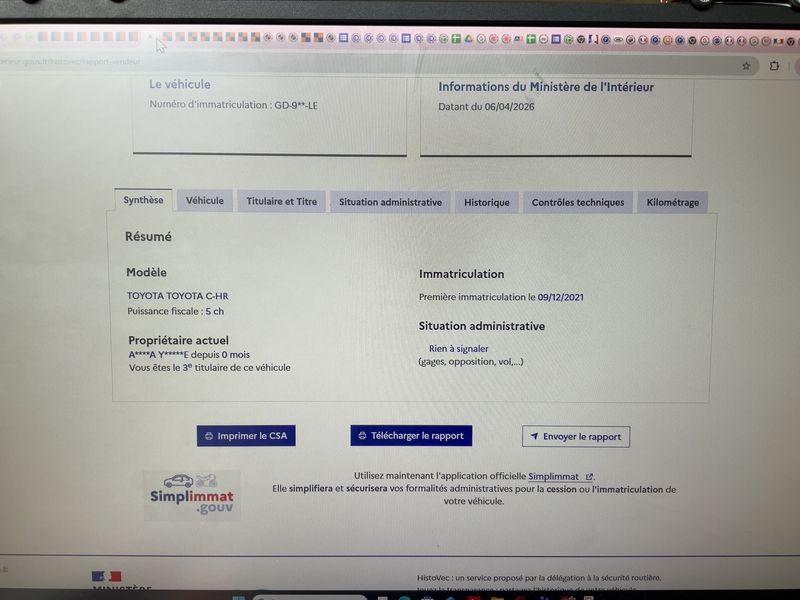Click the HistoVec footer description text

[539, 578]
